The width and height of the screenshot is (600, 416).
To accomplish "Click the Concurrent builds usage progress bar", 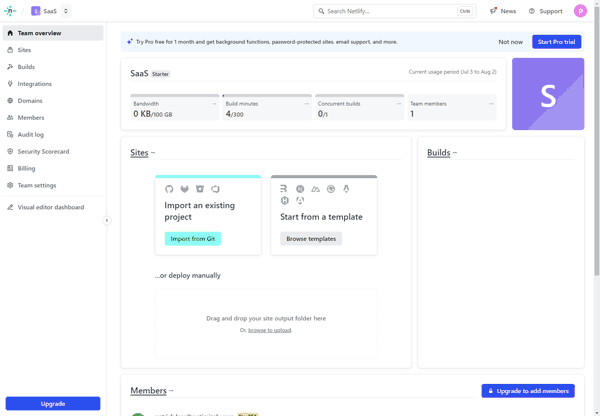I will (x=359, y=96).
